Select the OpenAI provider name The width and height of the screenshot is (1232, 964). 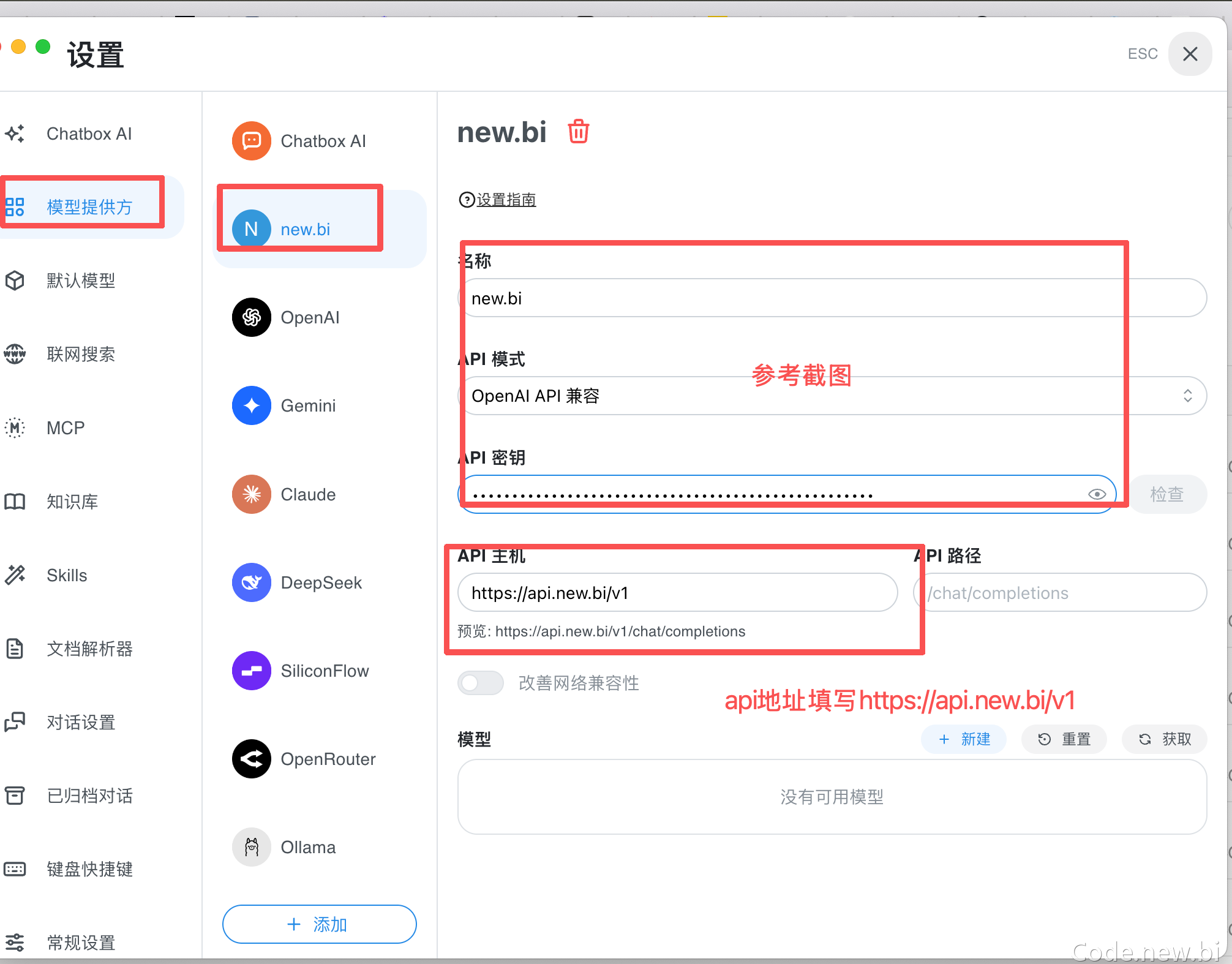point(310,317)
